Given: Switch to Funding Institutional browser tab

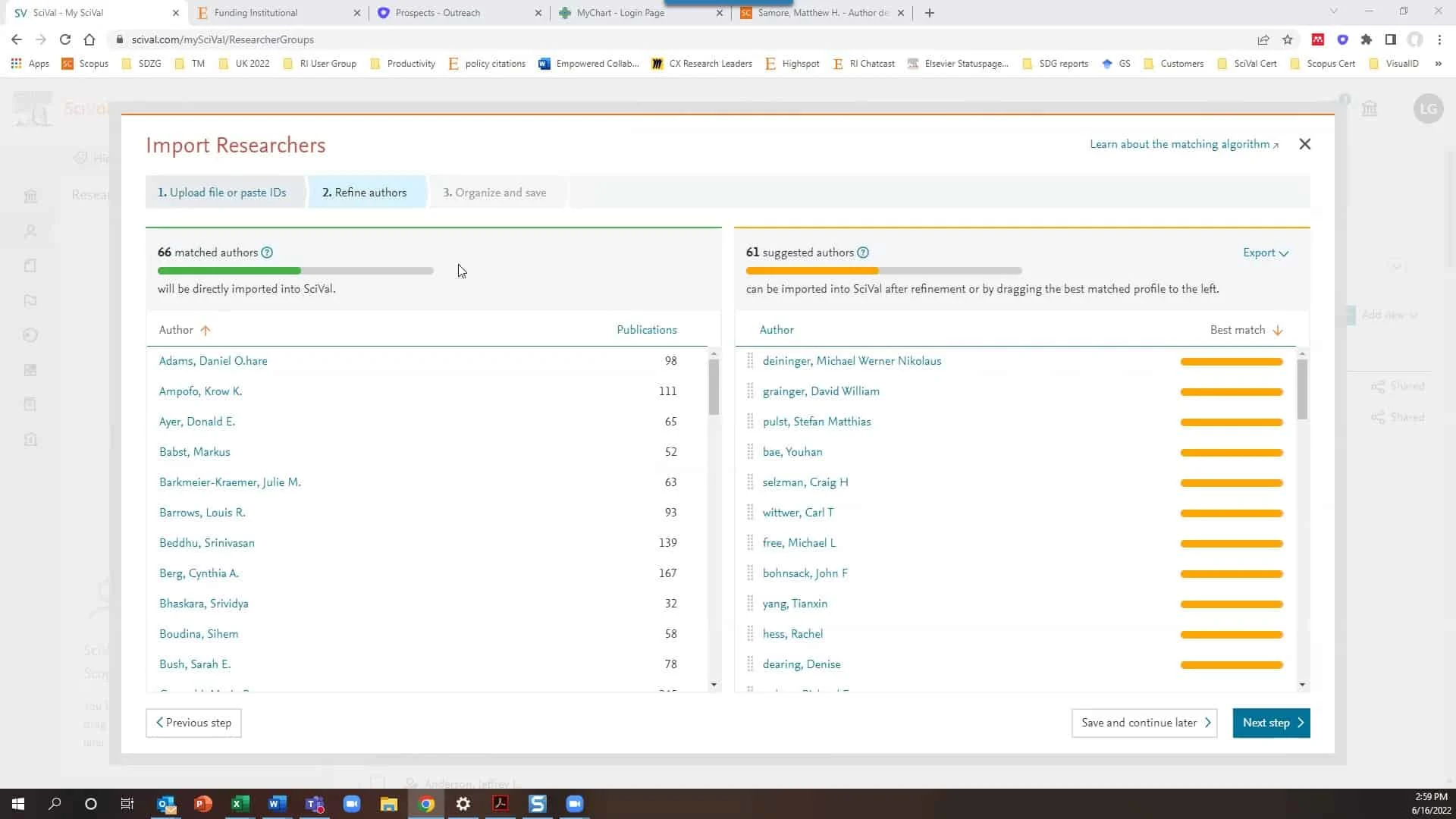Looking at the screenshot, I should (x=256, y=13).
